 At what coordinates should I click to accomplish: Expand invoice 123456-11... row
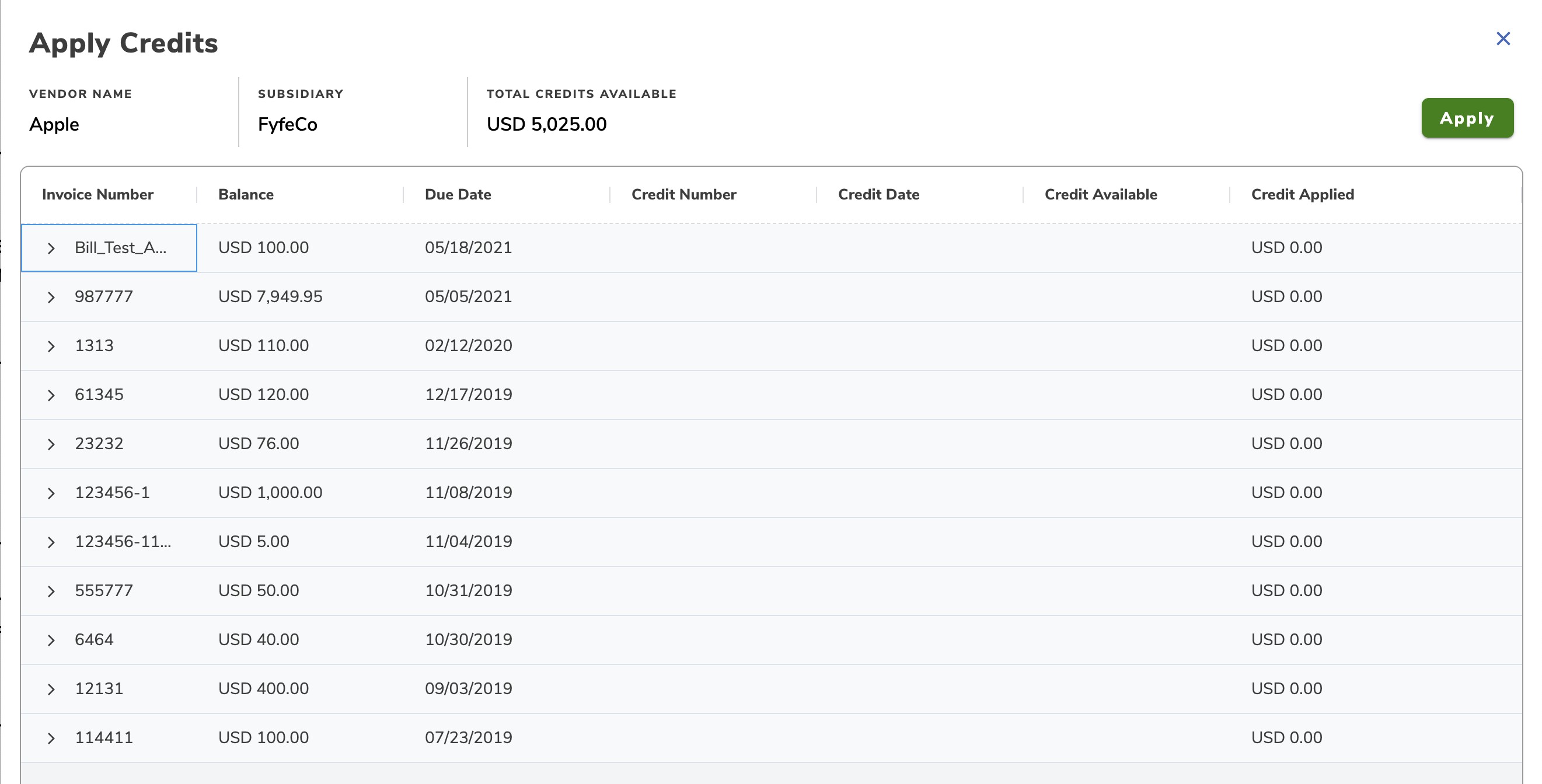tap(51, 543)
